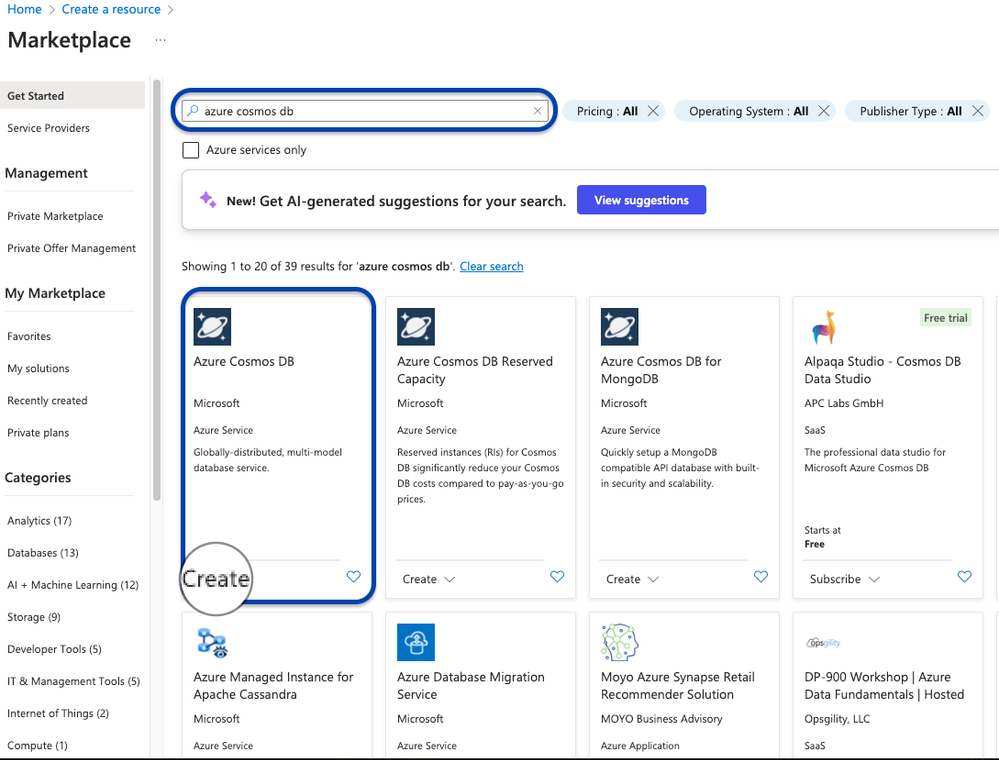The width and height of the screenshot is (999, 760).
Task: Click the Alpaqa Studio llama icon
Action: click(823, 327)
